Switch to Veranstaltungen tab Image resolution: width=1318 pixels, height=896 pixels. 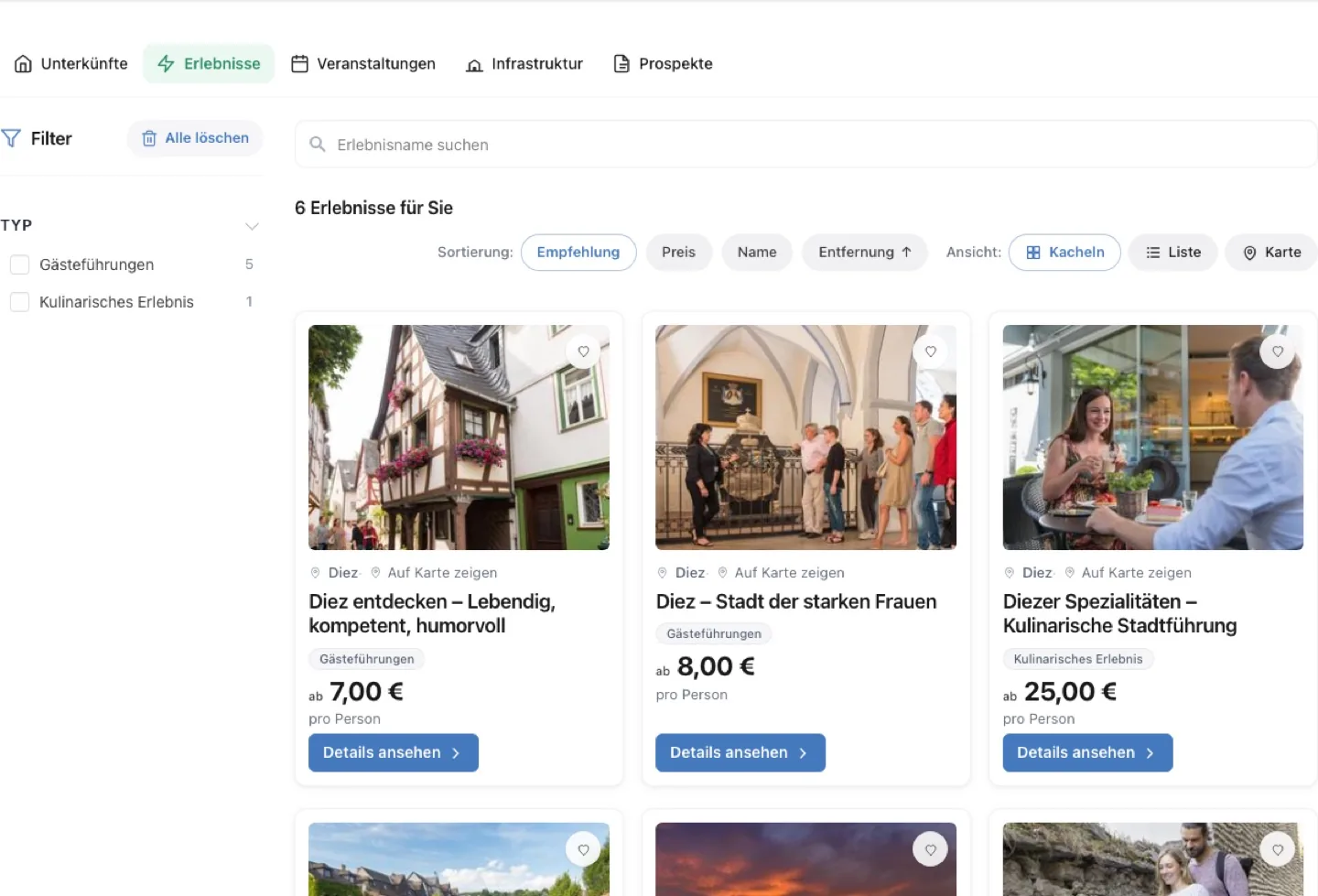click(363, 64)
